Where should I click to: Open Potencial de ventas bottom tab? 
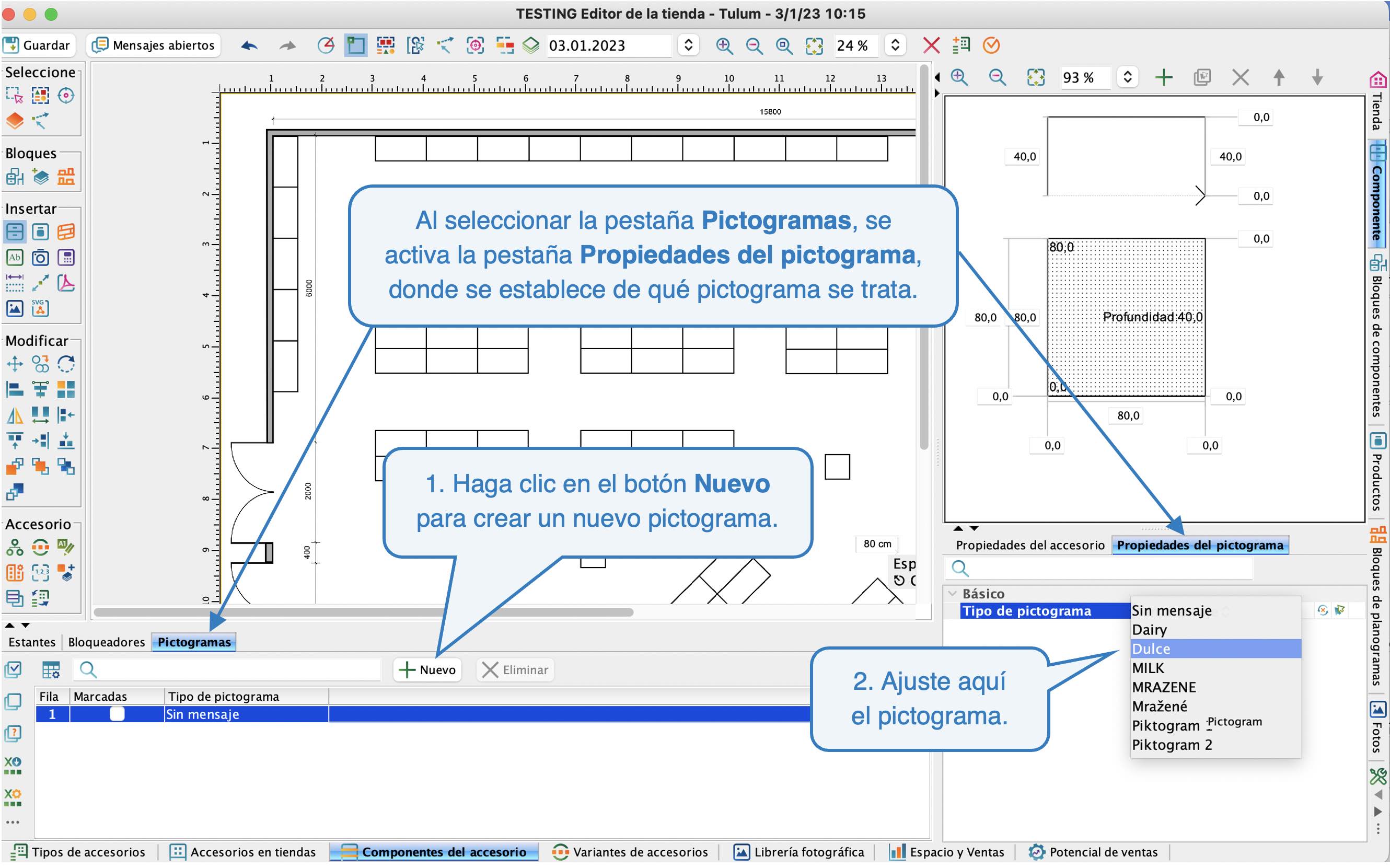1093,852
